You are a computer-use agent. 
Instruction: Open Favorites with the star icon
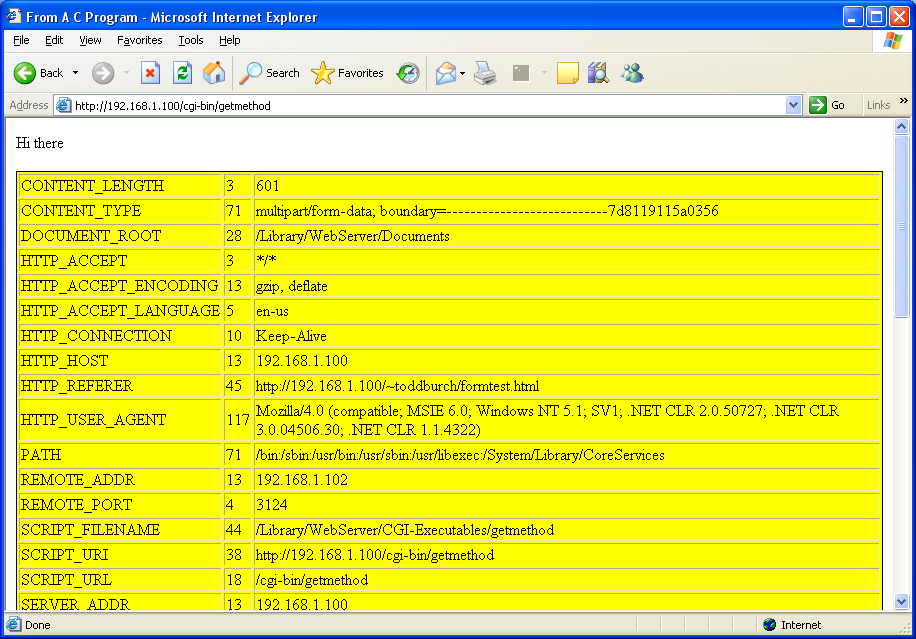(x=322, y=73)
